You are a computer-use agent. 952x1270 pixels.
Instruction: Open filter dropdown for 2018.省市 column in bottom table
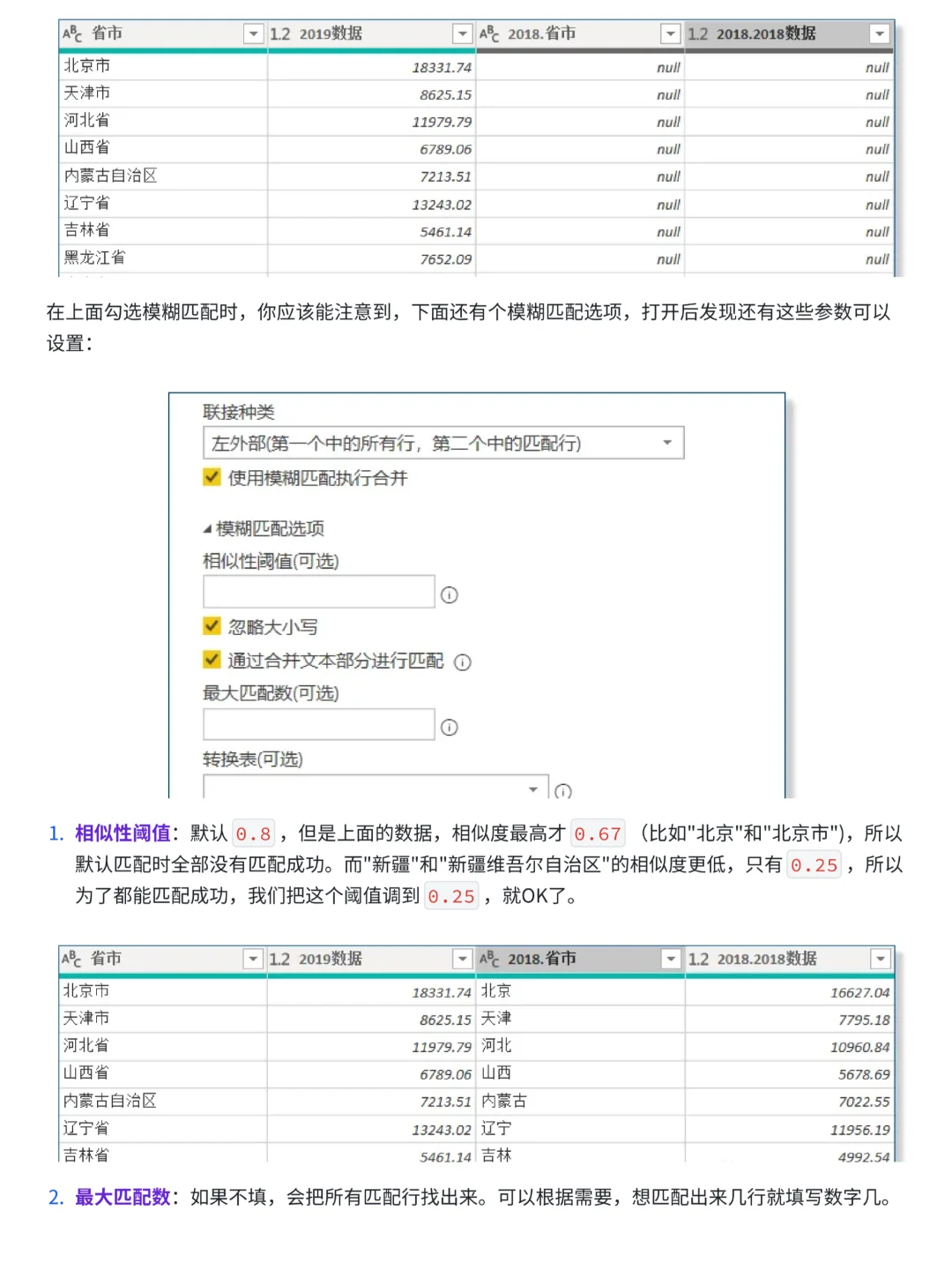672,960
